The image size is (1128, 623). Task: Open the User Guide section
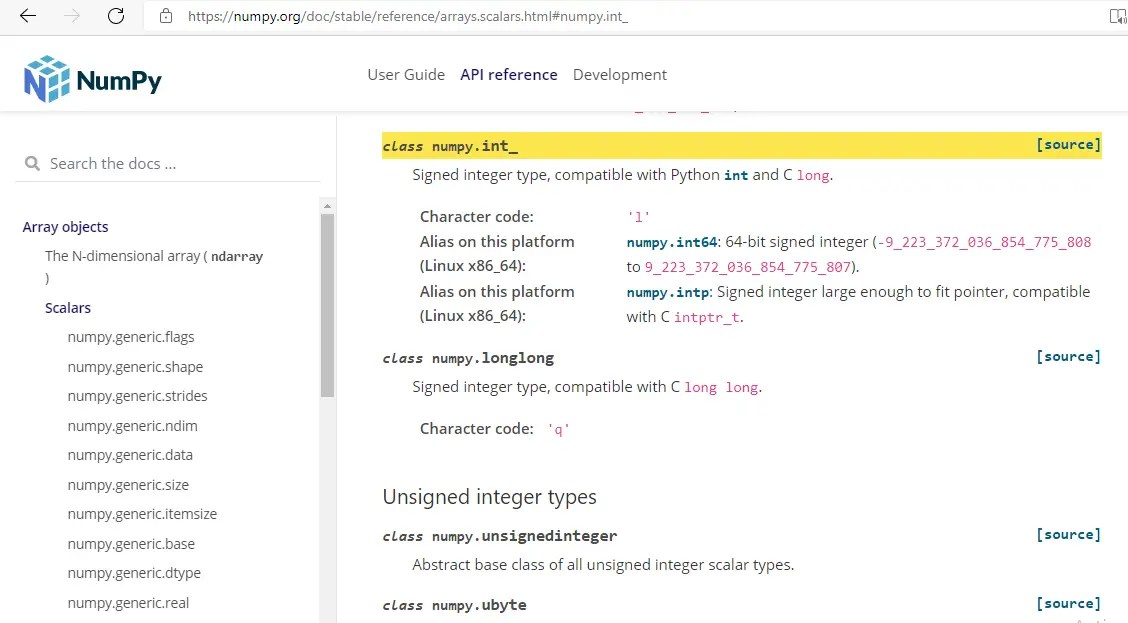(x=406, y=74)
